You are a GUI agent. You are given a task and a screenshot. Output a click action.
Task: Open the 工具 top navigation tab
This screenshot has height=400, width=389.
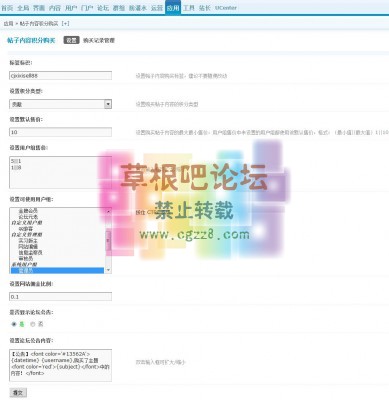[189, 8]
